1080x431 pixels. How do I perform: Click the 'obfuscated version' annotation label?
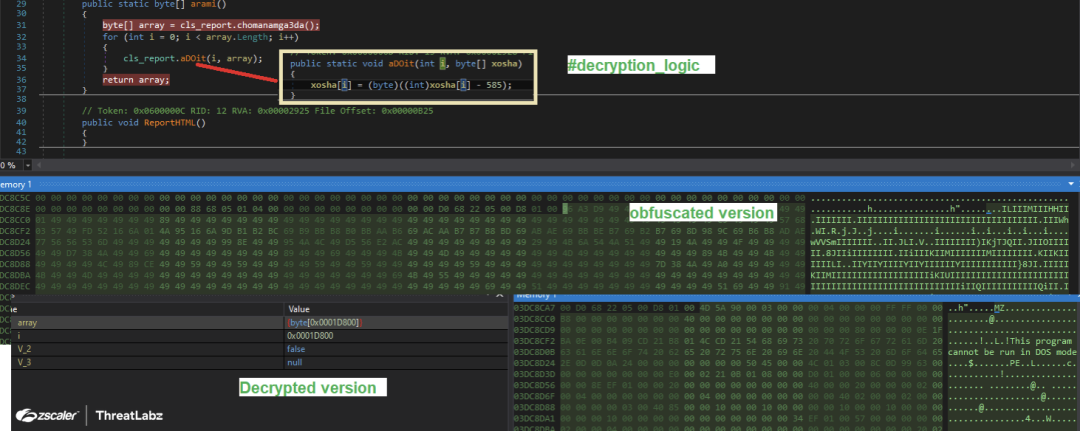701,213
